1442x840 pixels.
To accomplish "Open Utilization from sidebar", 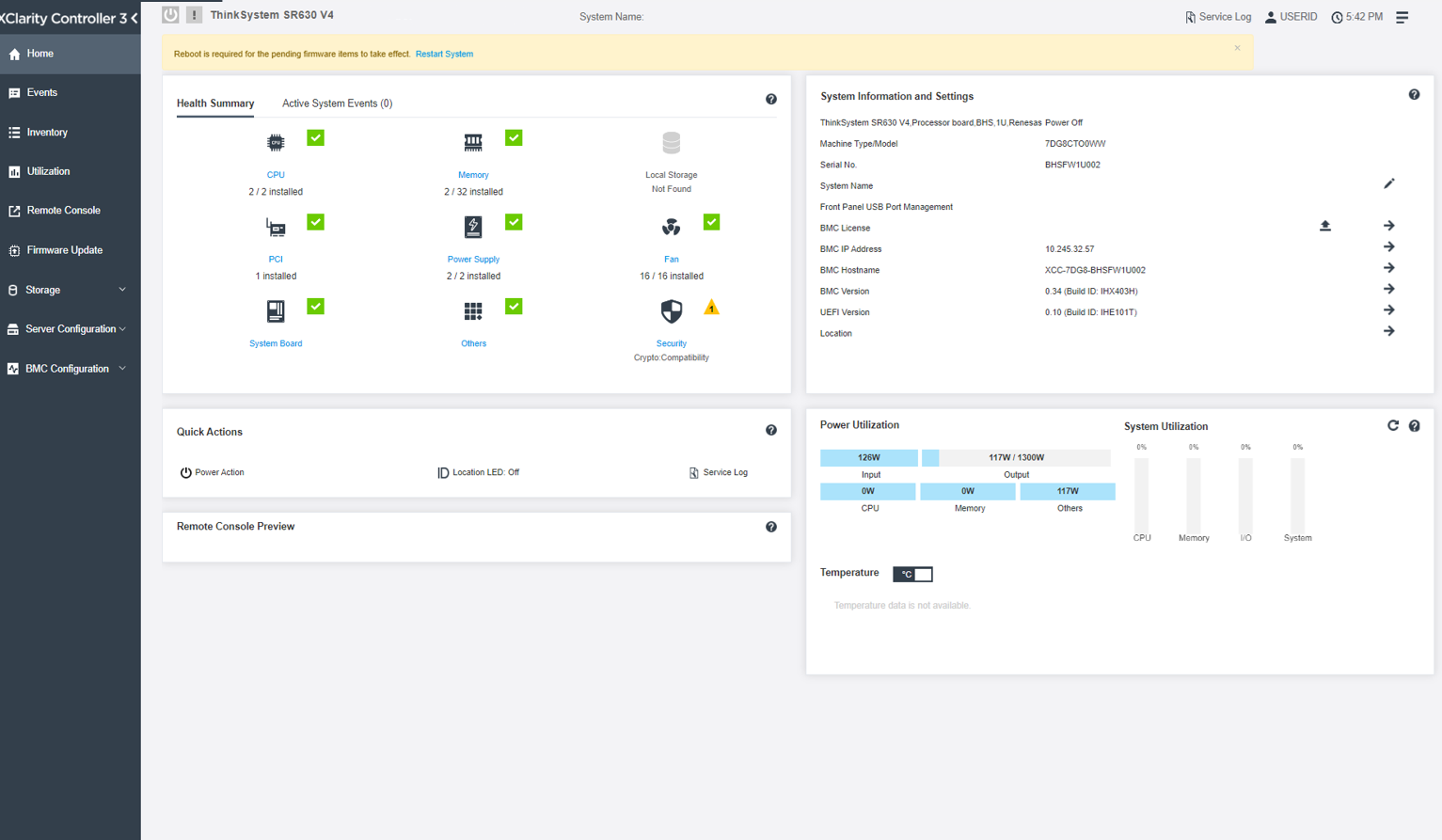I will click(x=71, y=171).
